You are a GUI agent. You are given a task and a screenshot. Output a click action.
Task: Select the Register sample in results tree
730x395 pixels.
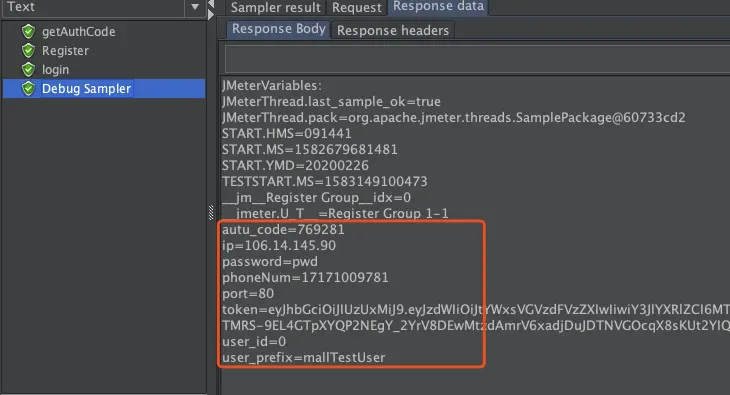[x=65, y=50]
